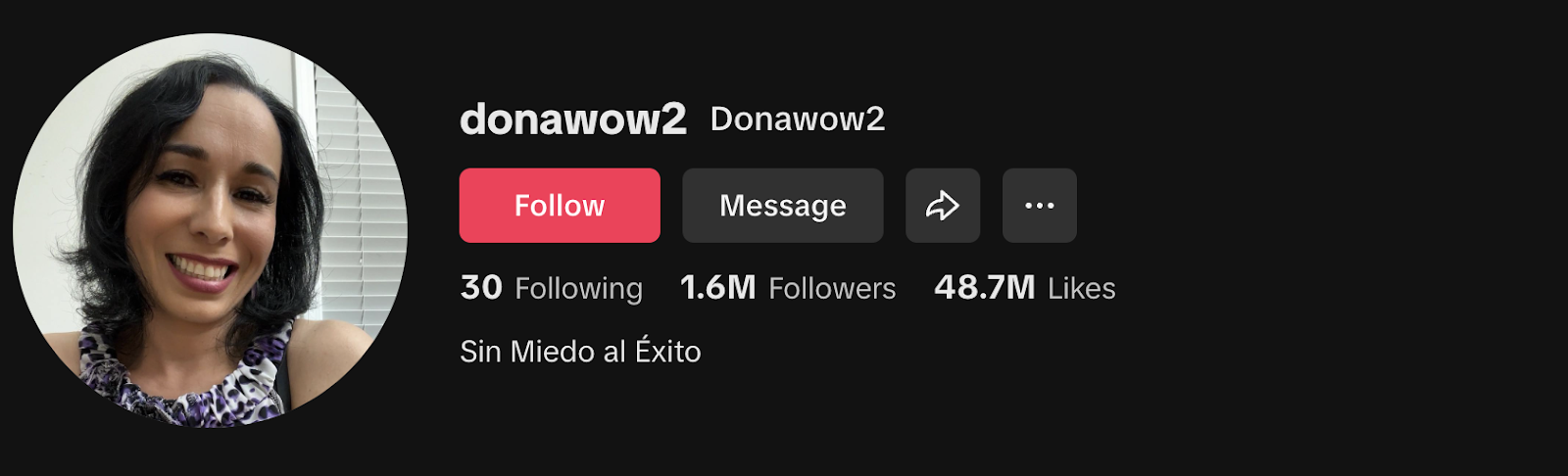Click the digit 2 ending the bold username
The width and height of the screenshot is (1568, 476).
[674, 119]
